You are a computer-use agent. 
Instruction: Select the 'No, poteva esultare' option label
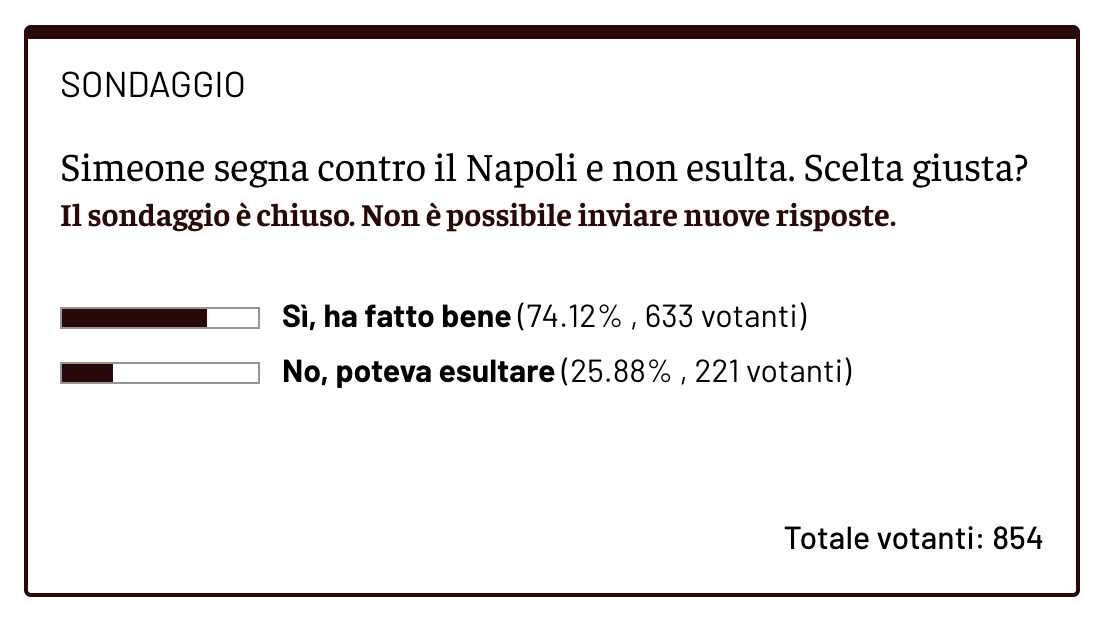click(x=418, y=373)
